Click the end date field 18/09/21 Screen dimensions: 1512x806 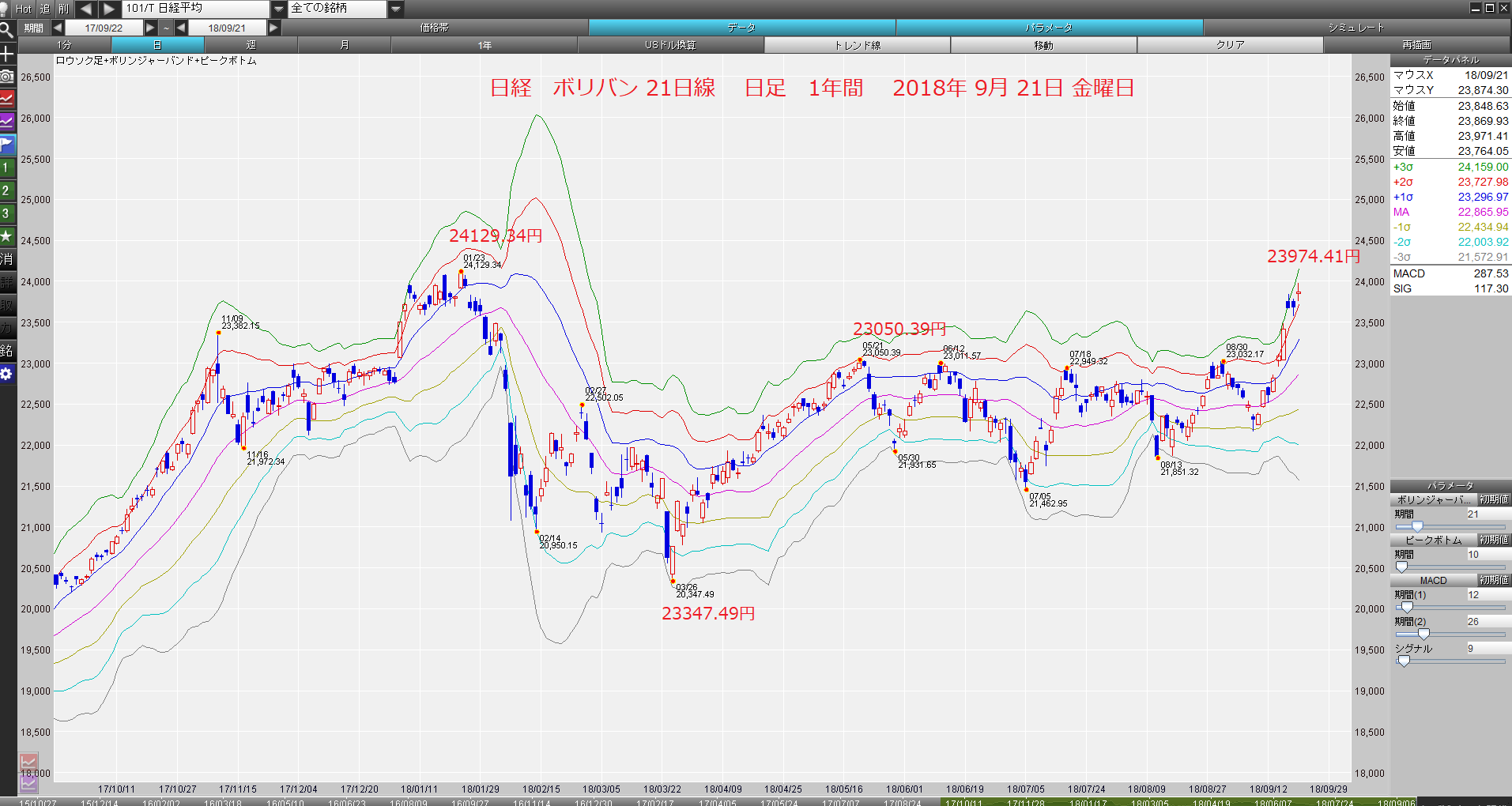click(228, 28)
